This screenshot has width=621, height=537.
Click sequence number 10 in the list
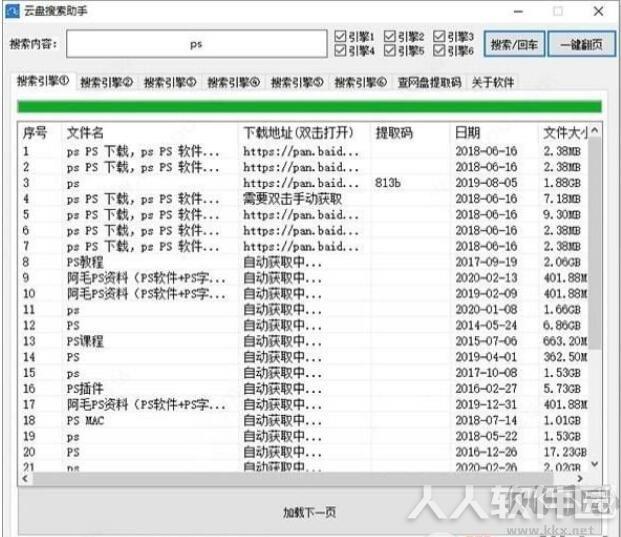pos(29,294)
